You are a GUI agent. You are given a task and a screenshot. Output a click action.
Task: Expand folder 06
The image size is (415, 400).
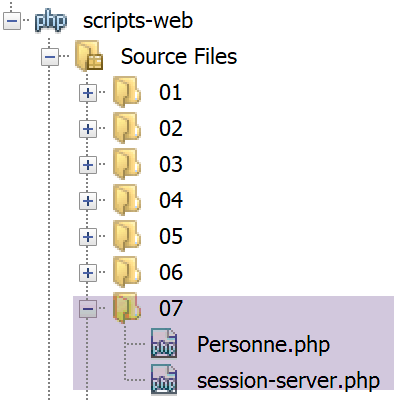[88, 273]
